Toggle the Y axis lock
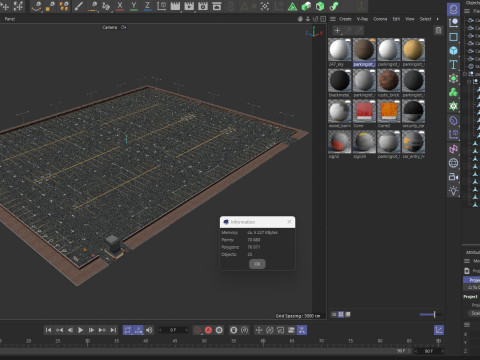 pos(134,6)
